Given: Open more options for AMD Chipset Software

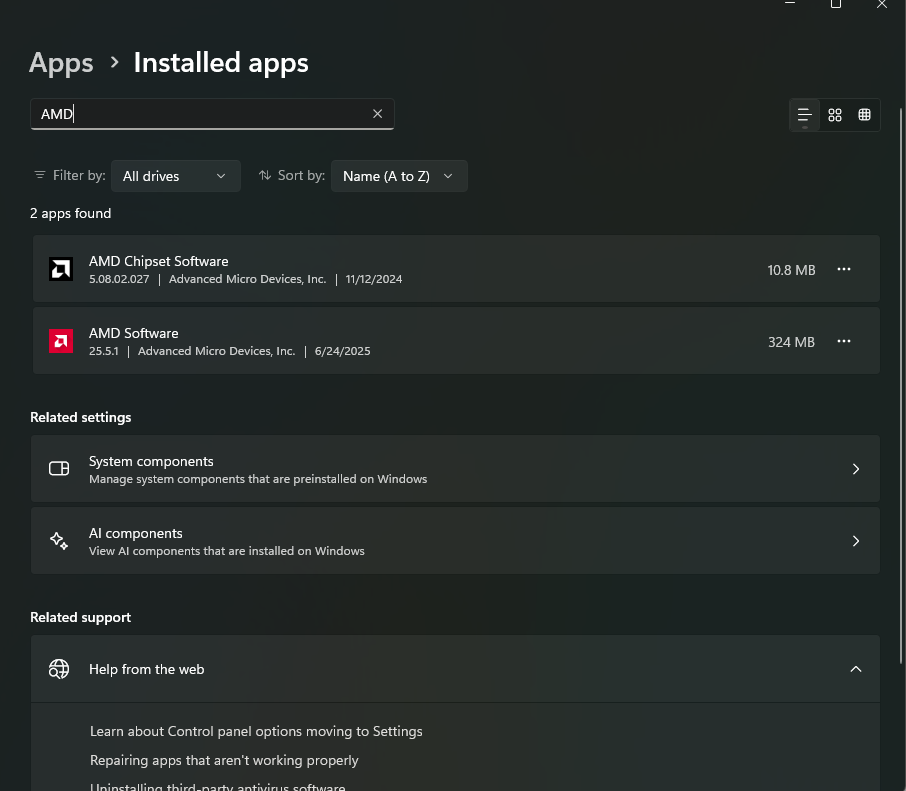Looking at the screenshot, I should [844, 269].
